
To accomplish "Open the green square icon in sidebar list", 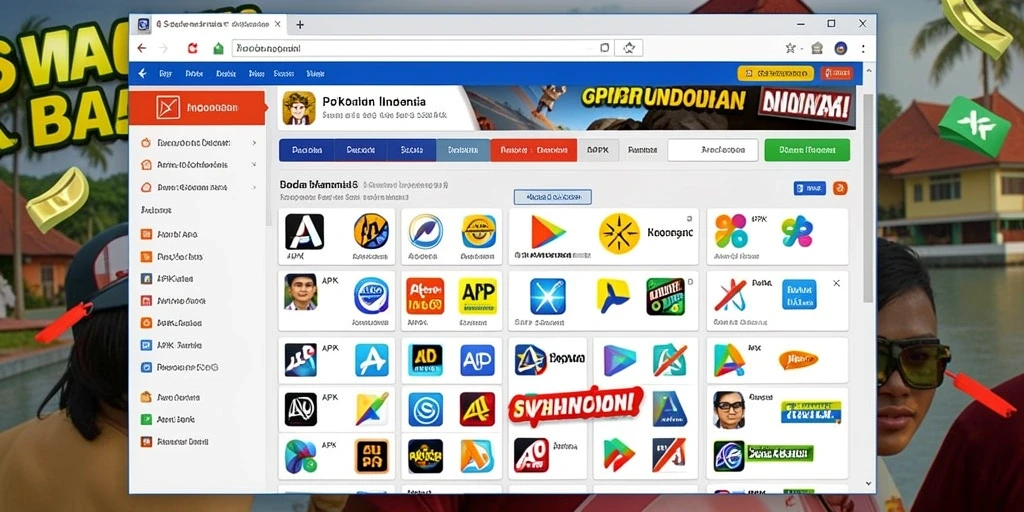I will click(x=146, y=419).
